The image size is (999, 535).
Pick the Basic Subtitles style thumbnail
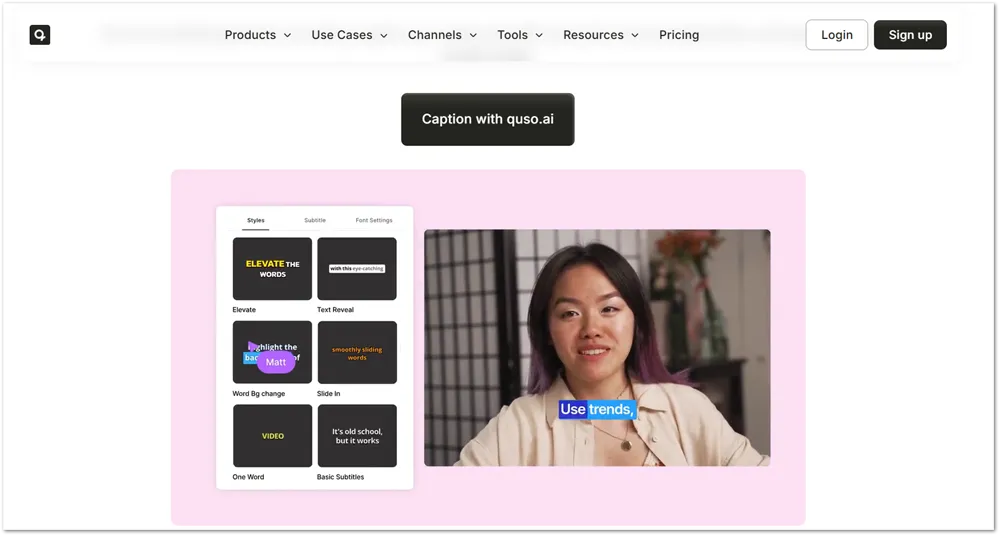point(357,436)
